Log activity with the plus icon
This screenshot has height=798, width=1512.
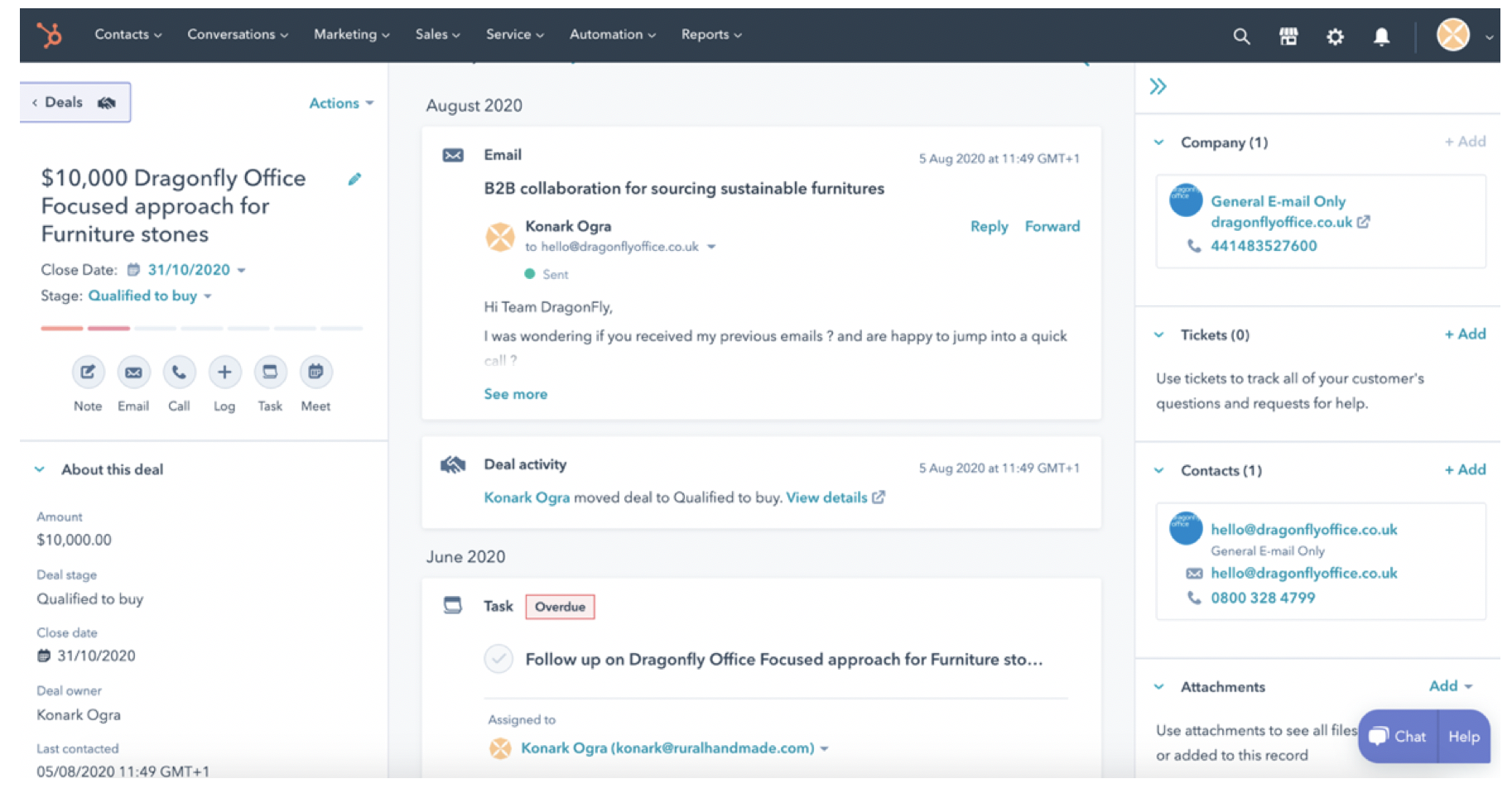coord(224,373)
